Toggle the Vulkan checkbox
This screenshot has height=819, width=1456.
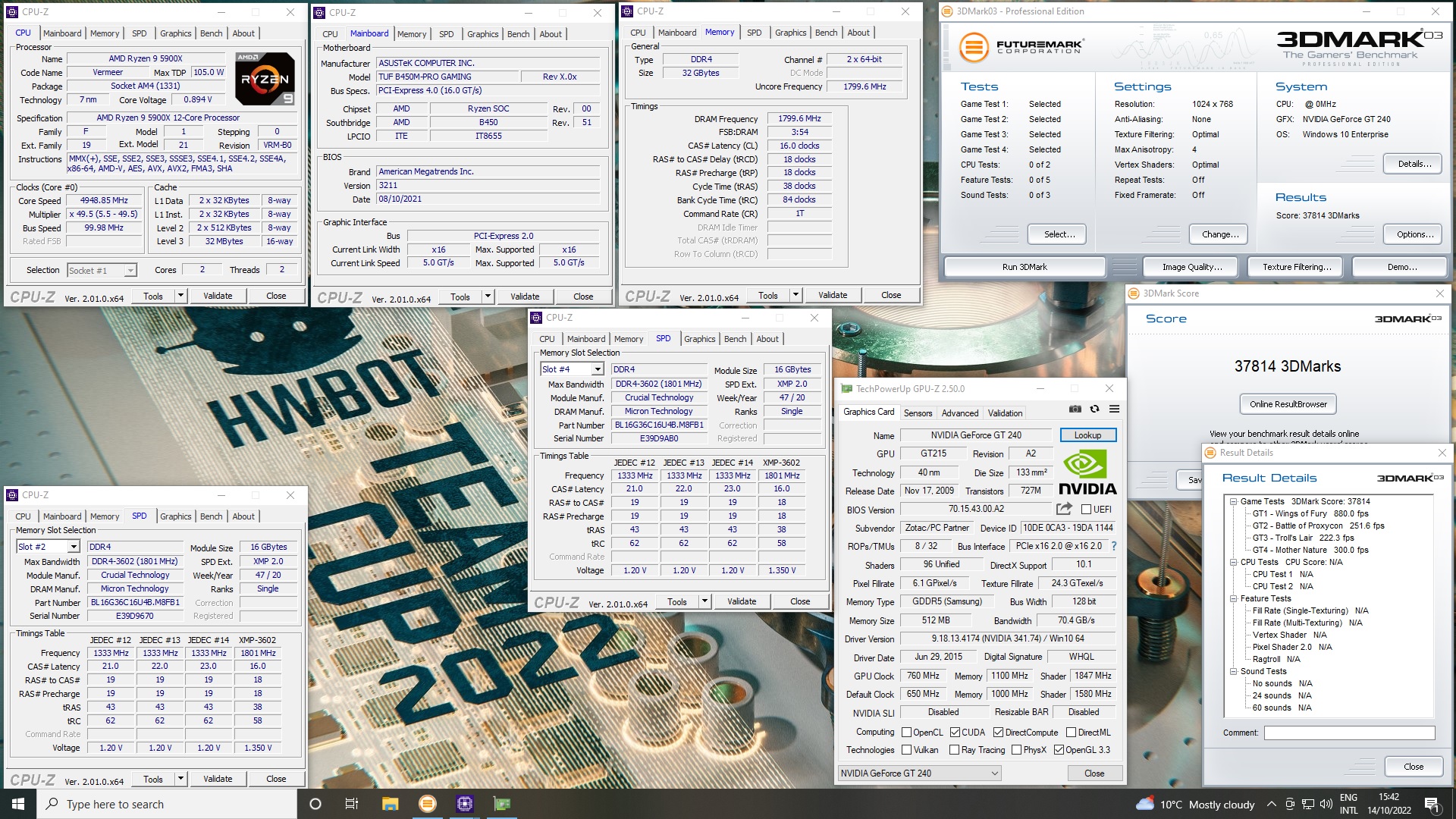click(906, 750)
